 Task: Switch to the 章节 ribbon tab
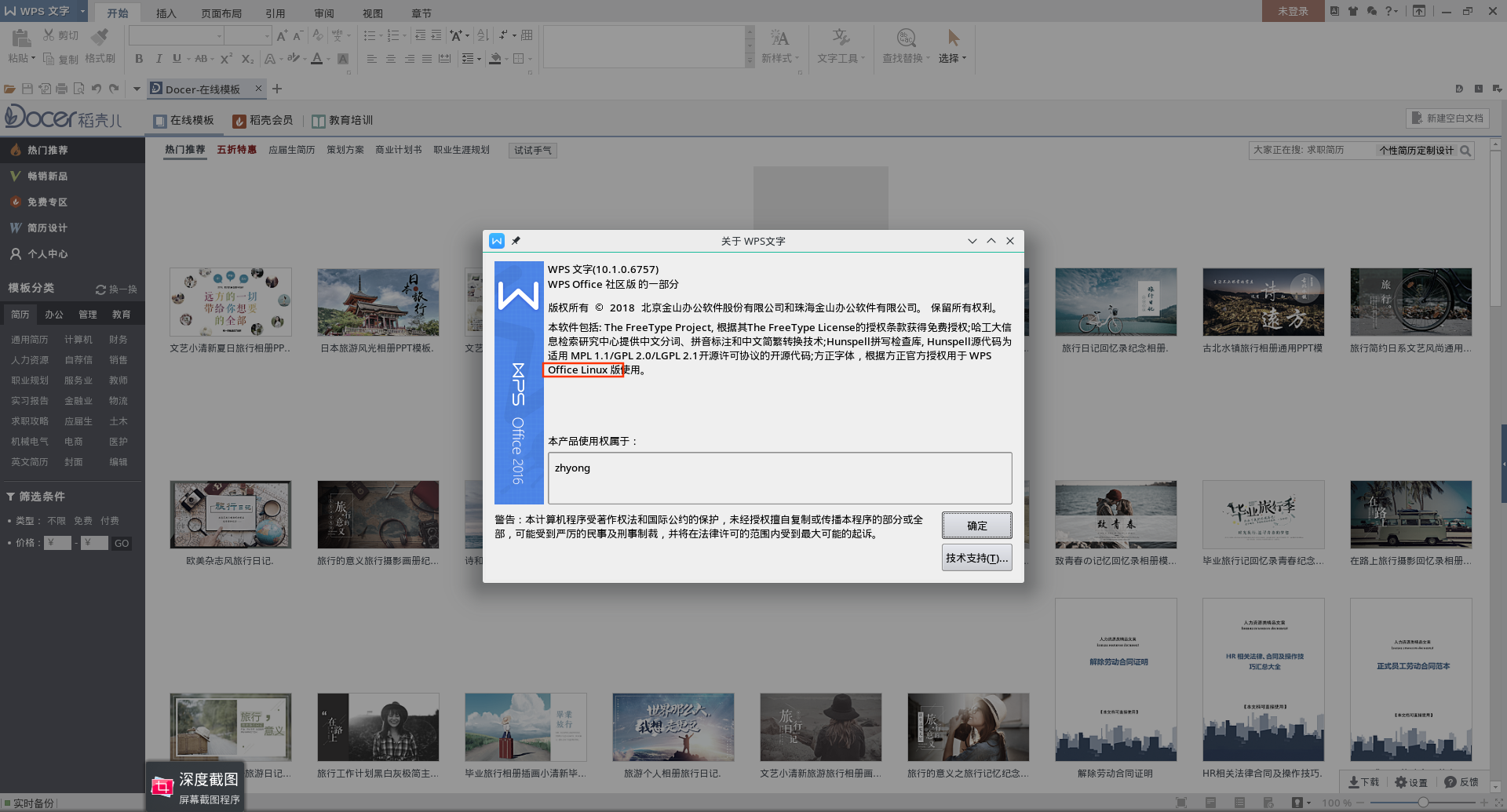click(421, 13)
